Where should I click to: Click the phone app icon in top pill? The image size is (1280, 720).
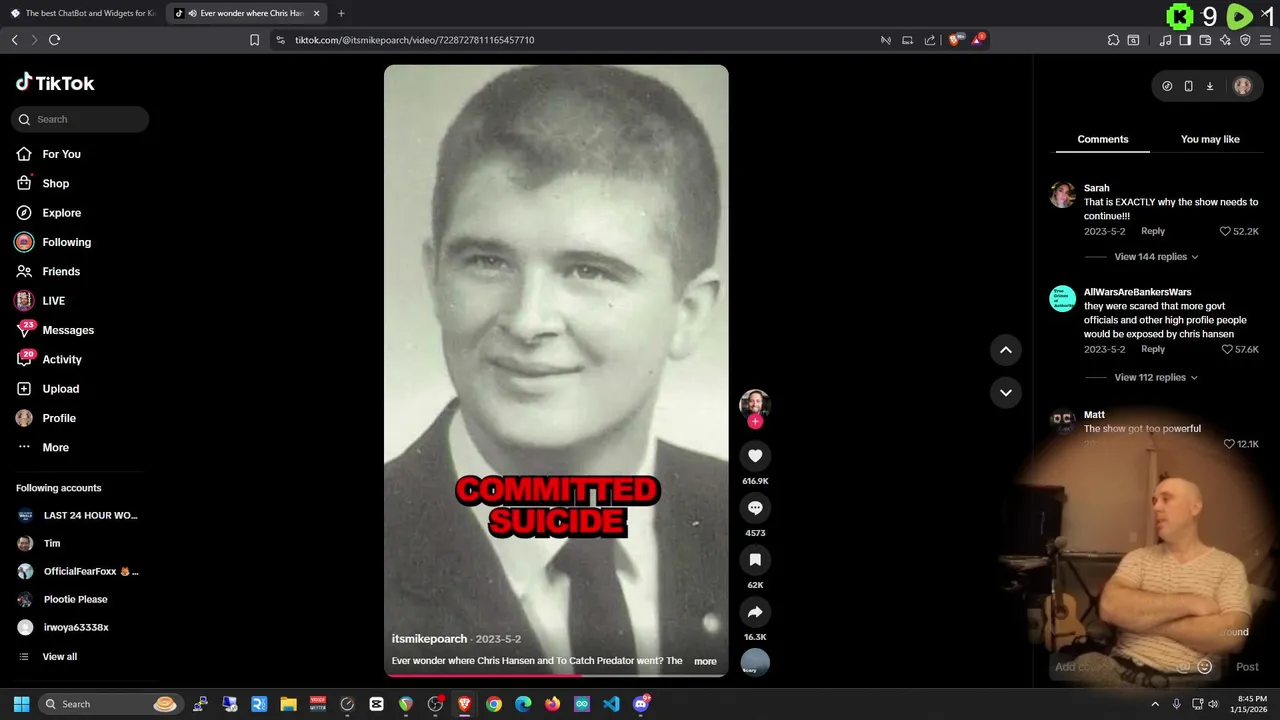pos(1188,86)
